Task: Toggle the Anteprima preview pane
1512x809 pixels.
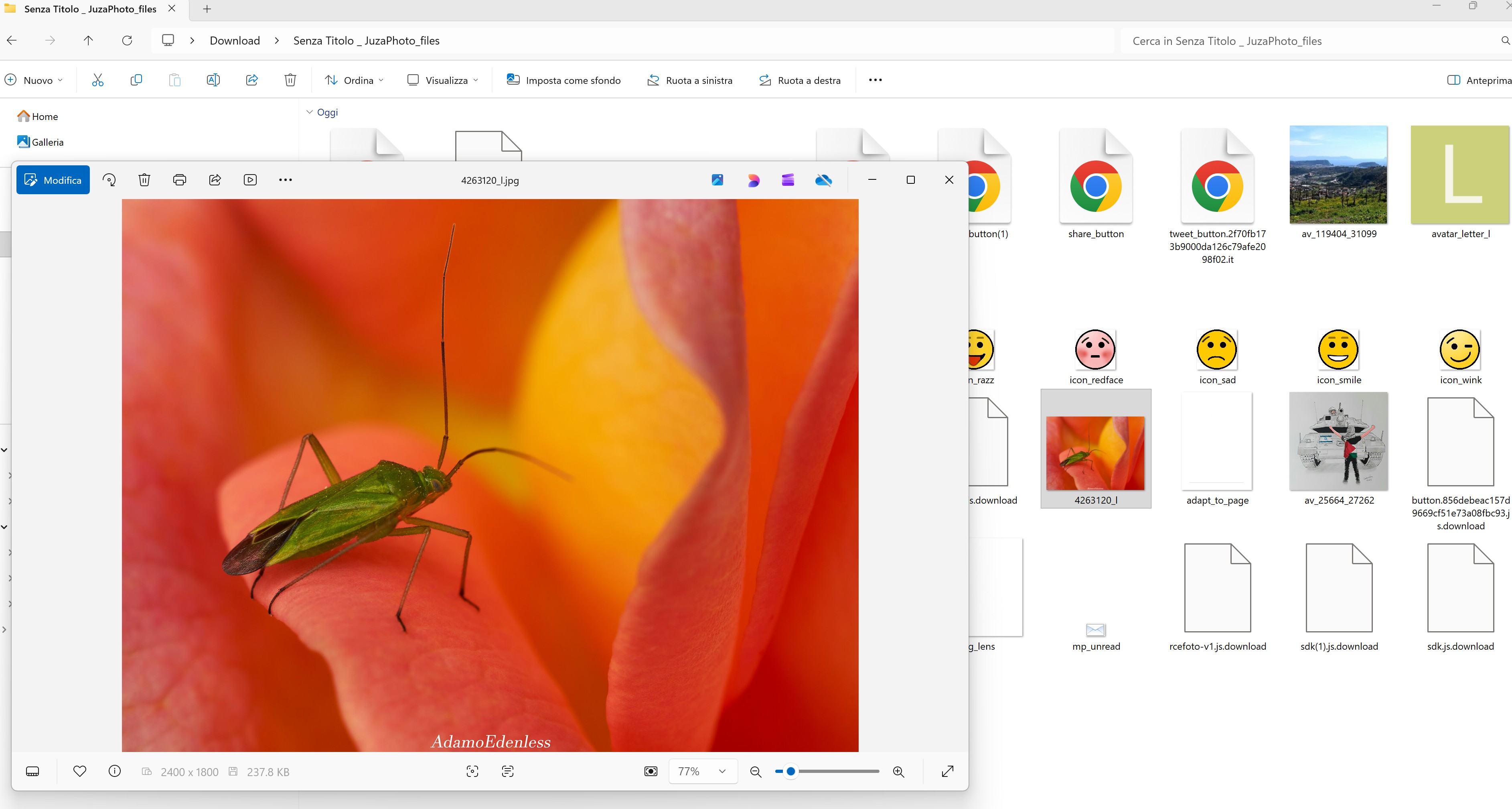Action: 1479,80
